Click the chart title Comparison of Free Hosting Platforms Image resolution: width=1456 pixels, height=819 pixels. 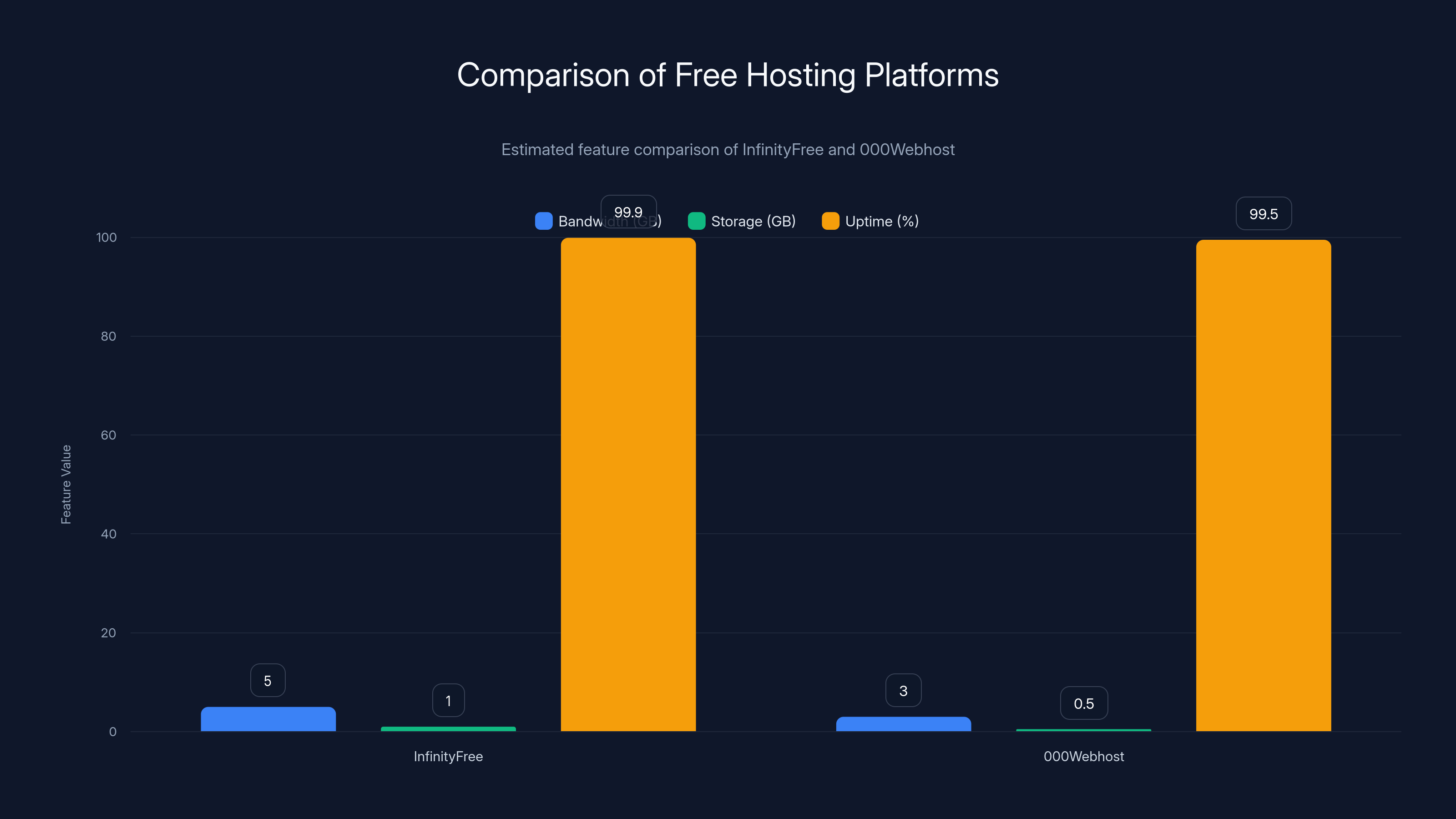tap(728, 75)
